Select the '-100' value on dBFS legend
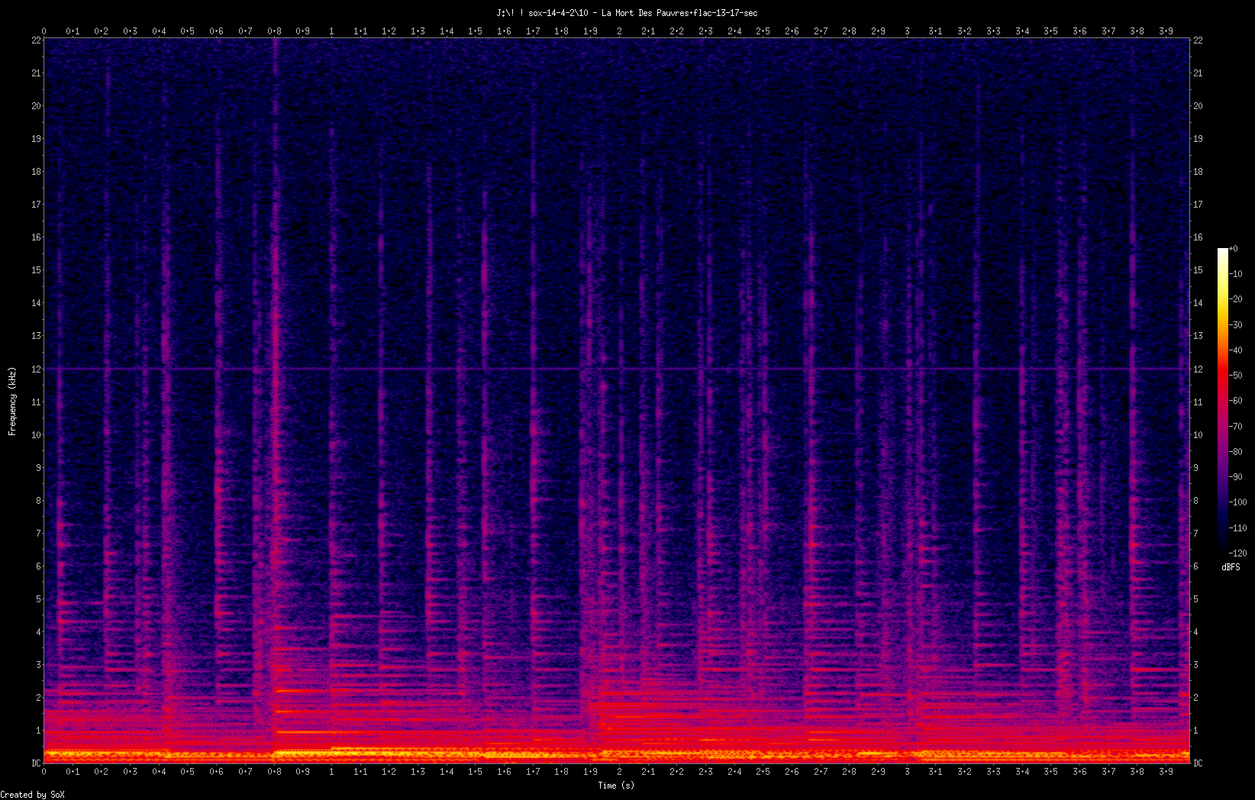Screen dimensions: 1255x800 click(x=1239, y=501)
